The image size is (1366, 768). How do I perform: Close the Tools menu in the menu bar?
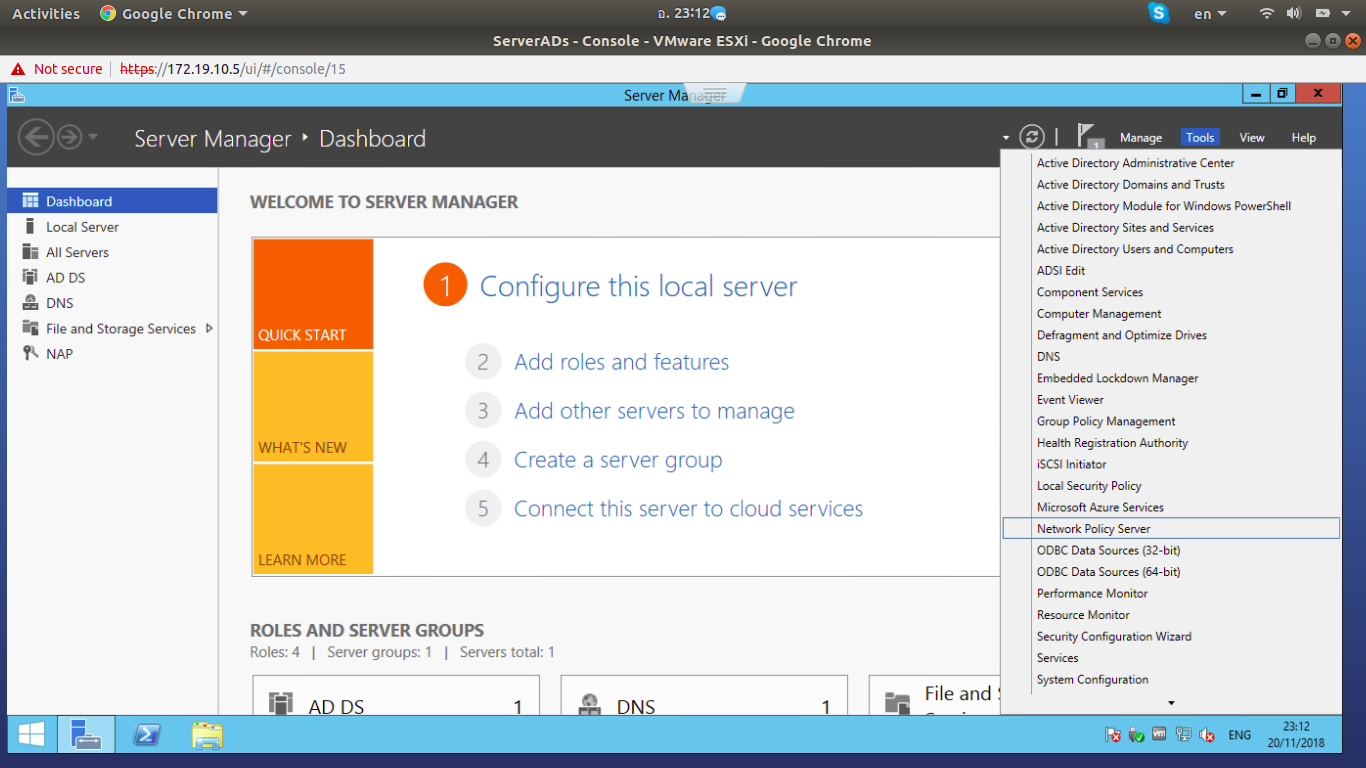click(1200, 138)
